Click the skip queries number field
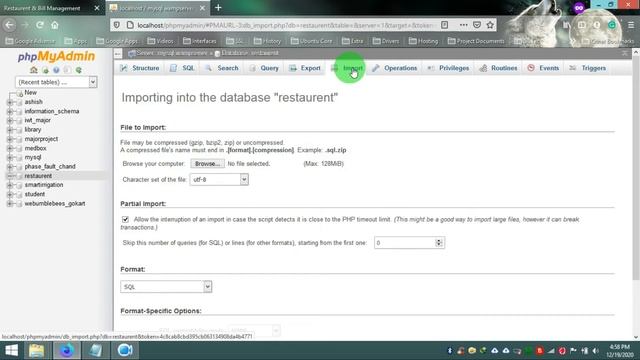The height and width of the screenshot is (360, 640). [409, 243]
